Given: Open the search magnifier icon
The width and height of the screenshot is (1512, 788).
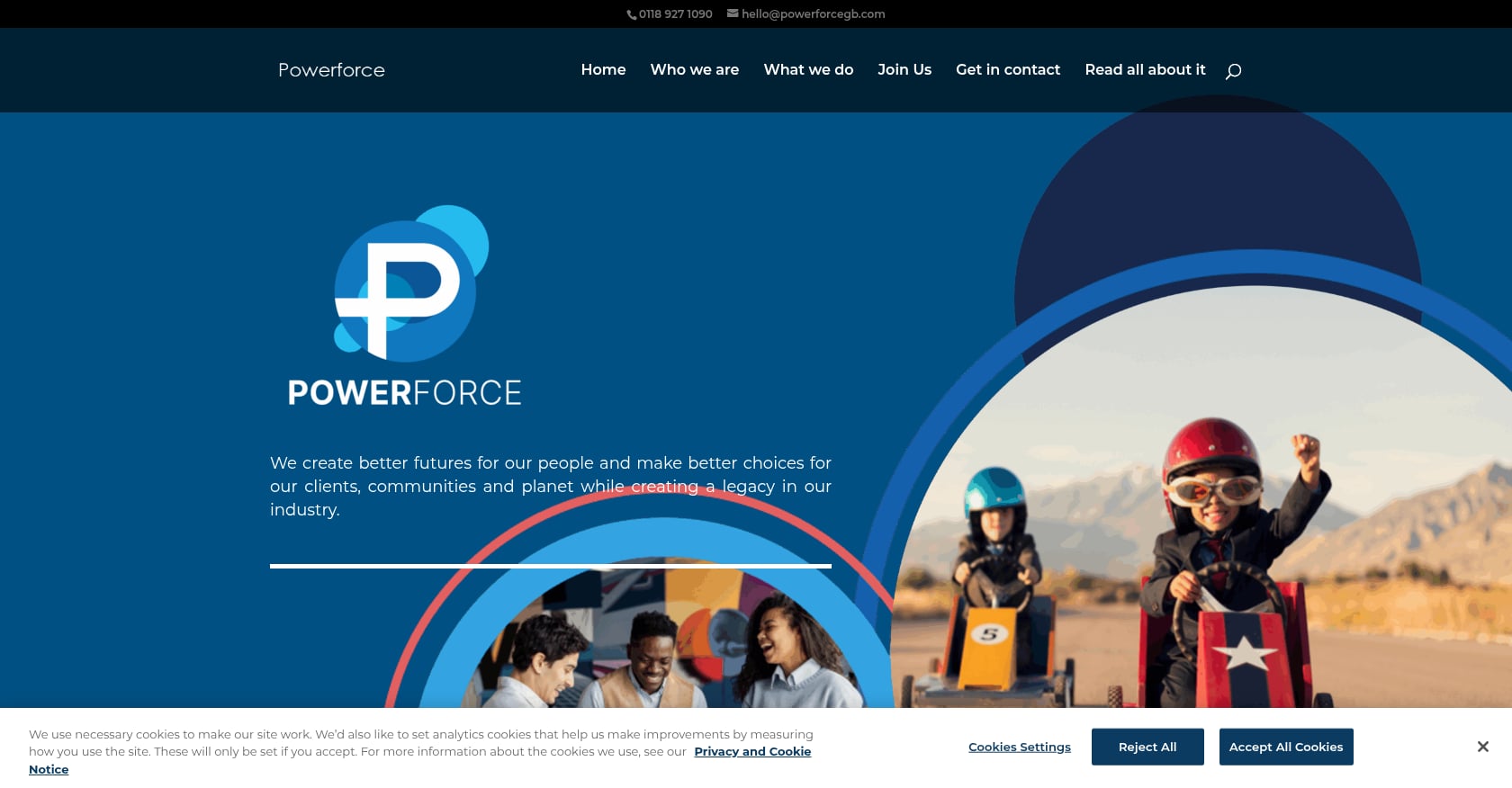Looking at the screenshot, I should tap(1233, 71).
